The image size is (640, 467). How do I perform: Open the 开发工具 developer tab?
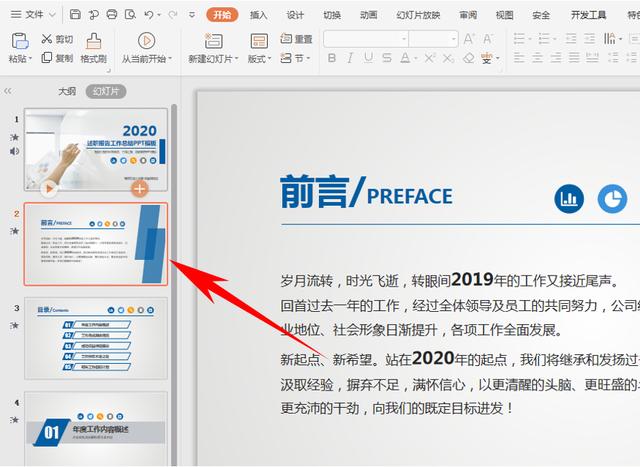pos(588,15)
